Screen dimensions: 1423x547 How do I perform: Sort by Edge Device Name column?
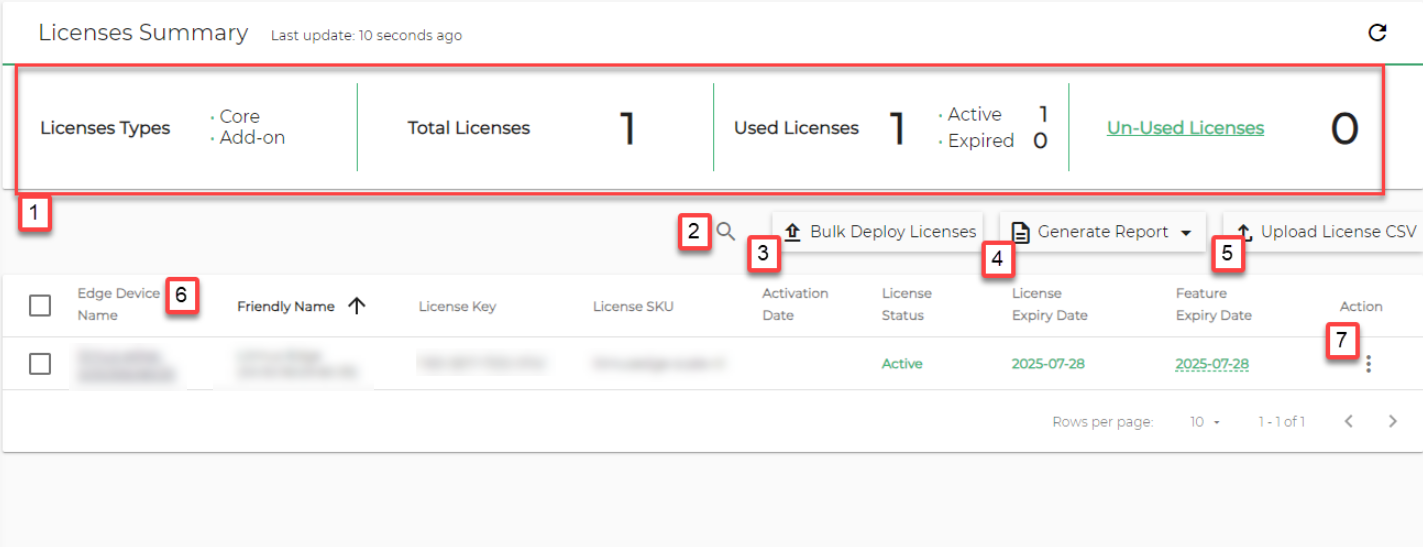click(x=118, y=304)
